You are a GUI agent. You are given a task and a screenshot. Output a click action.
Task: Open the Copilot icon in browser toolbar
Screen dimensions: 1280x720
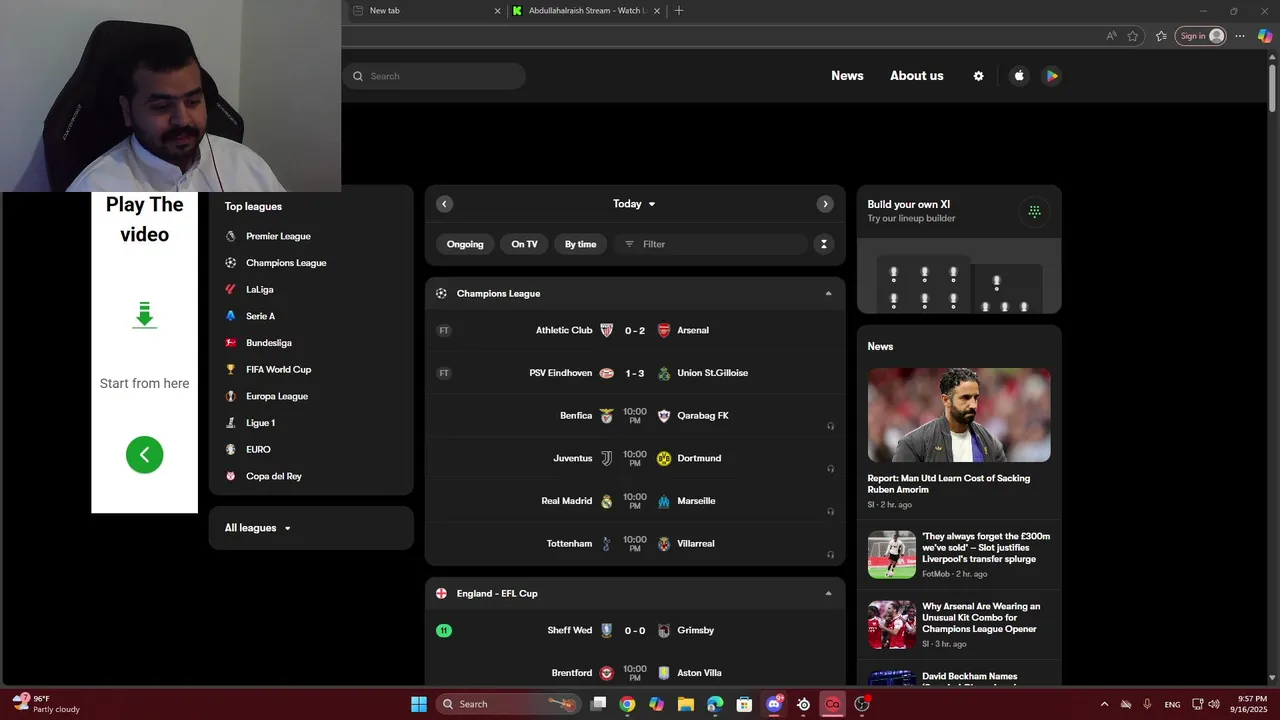[1264, 36]
